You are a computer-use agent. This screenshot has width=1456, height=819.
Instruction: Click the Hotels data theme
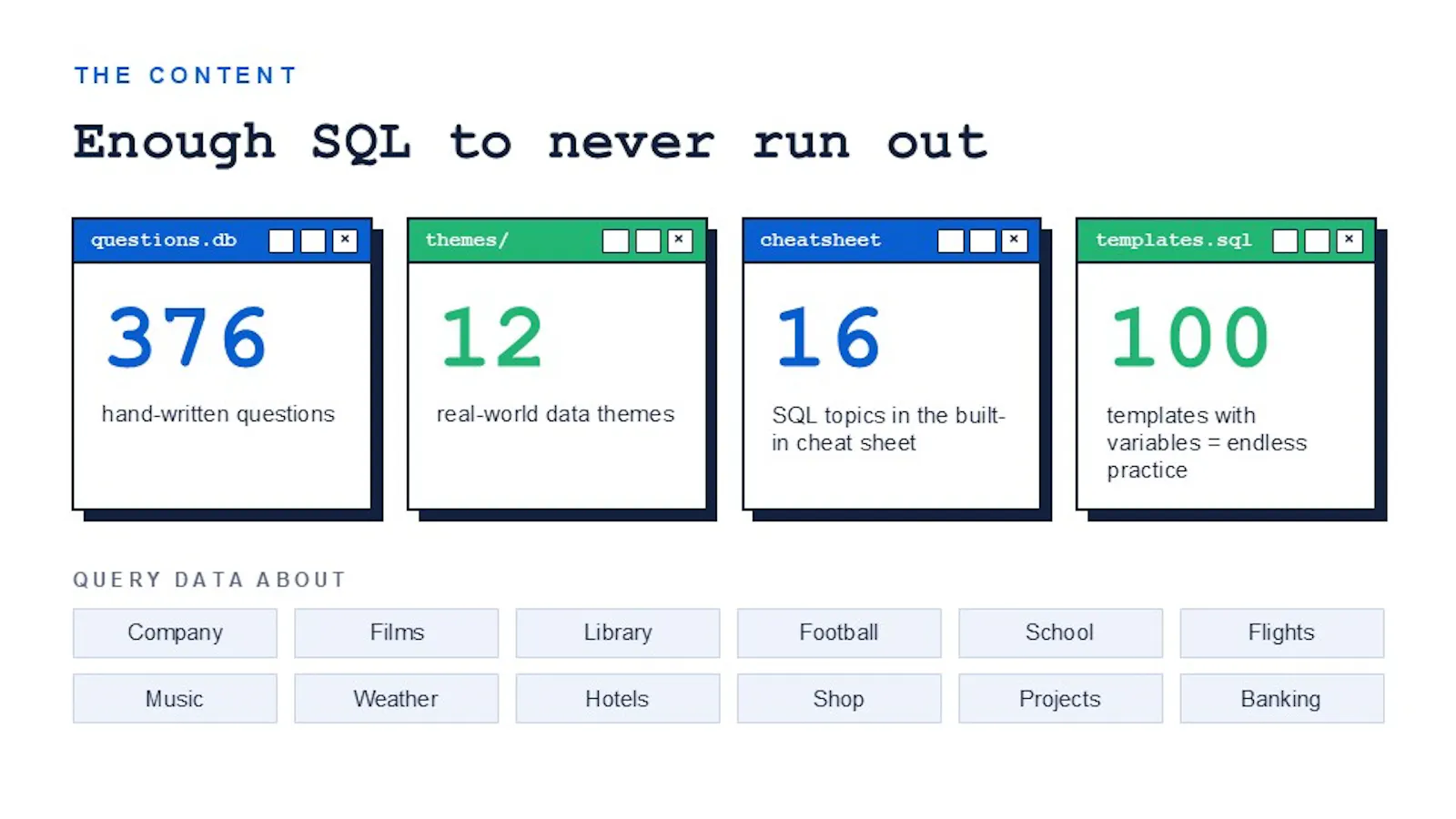coord(618,699)
